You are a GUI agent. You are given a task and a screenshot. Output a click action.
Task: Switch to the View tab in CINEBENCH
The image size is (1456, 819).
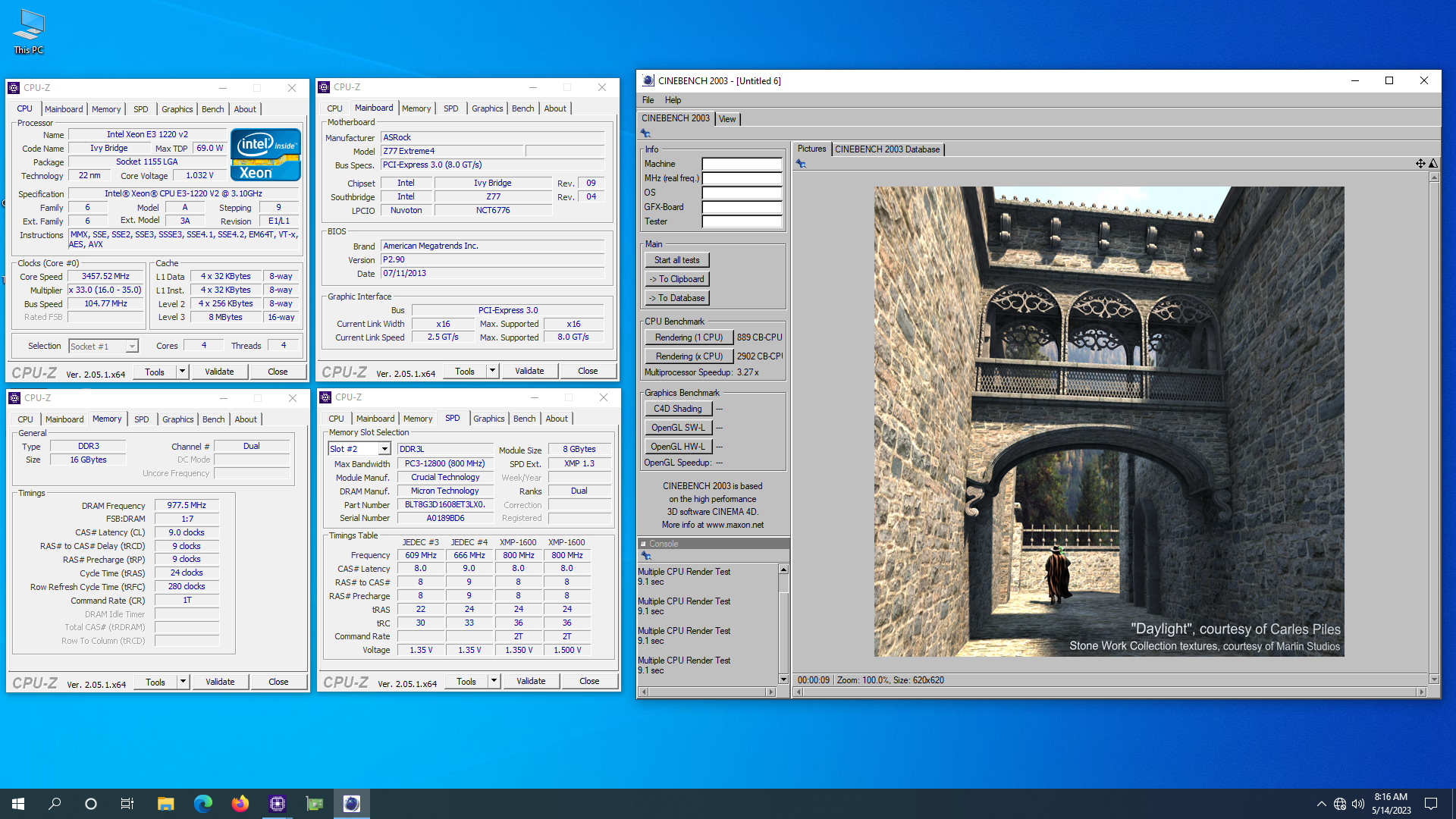point(727,119)
